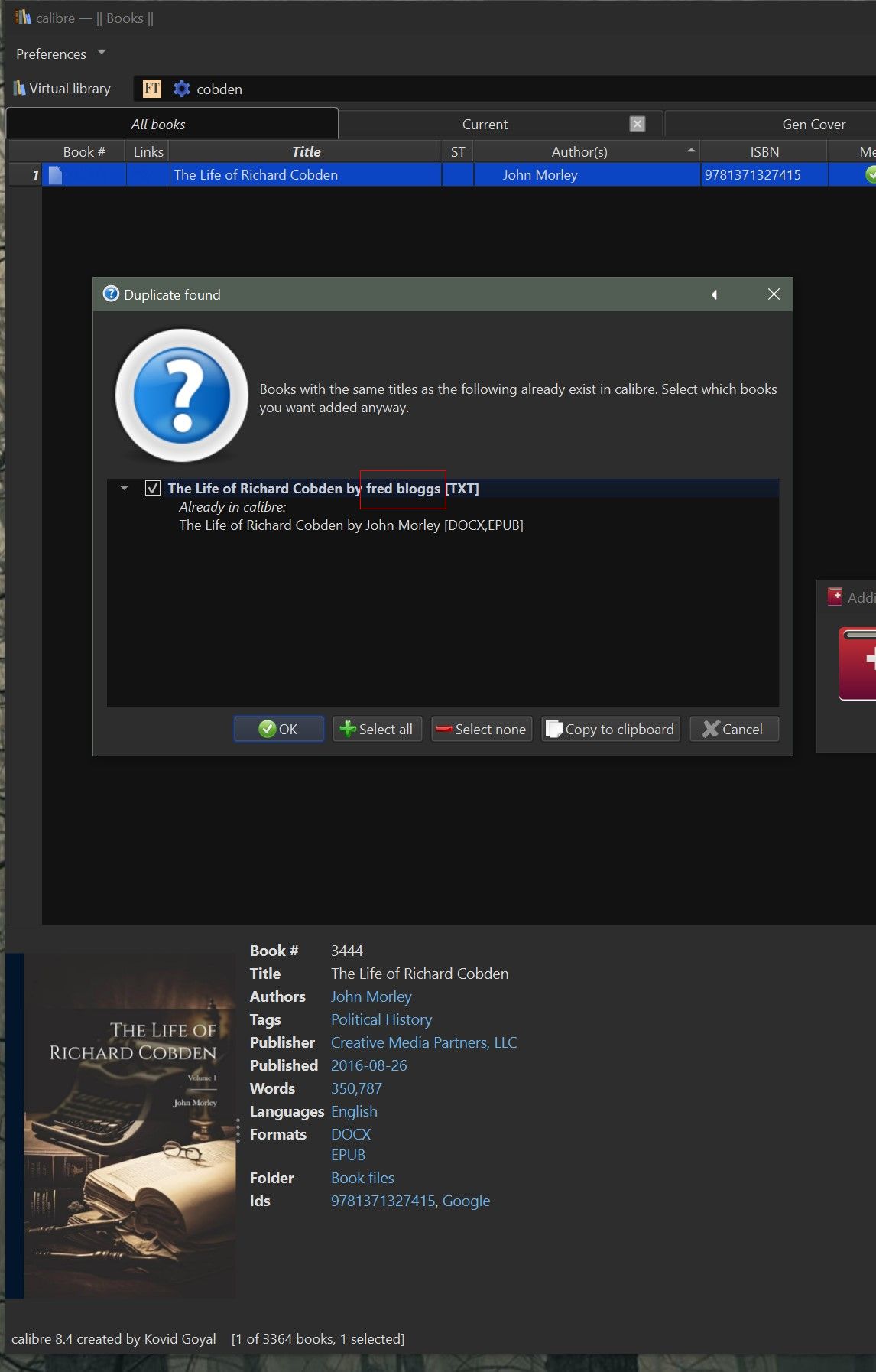Open the DOCX format link

(x=351, y=1134)
